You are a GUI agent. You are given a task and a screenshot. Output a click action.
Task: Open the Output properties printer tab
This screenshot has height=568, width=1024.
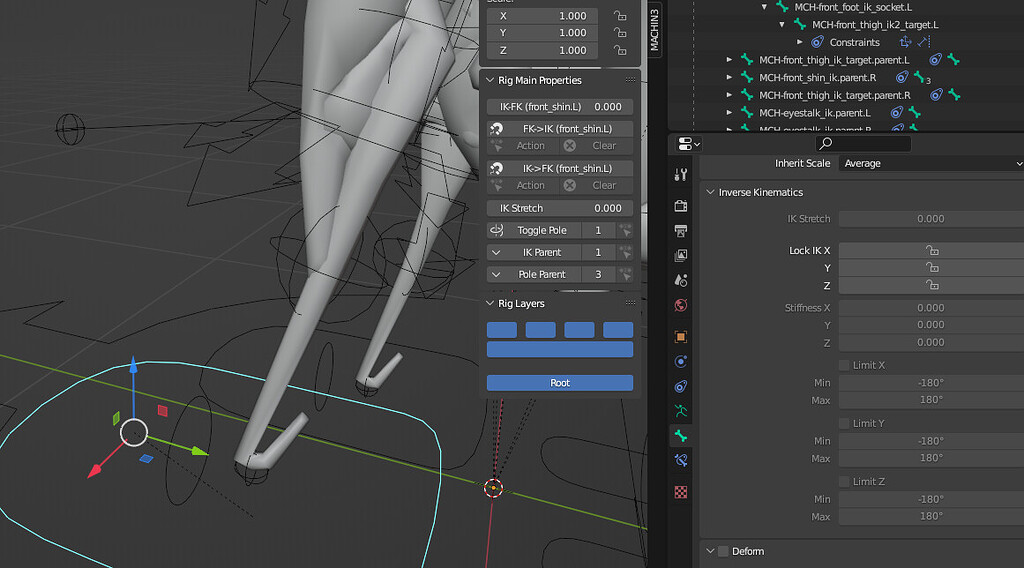(680, 230)
